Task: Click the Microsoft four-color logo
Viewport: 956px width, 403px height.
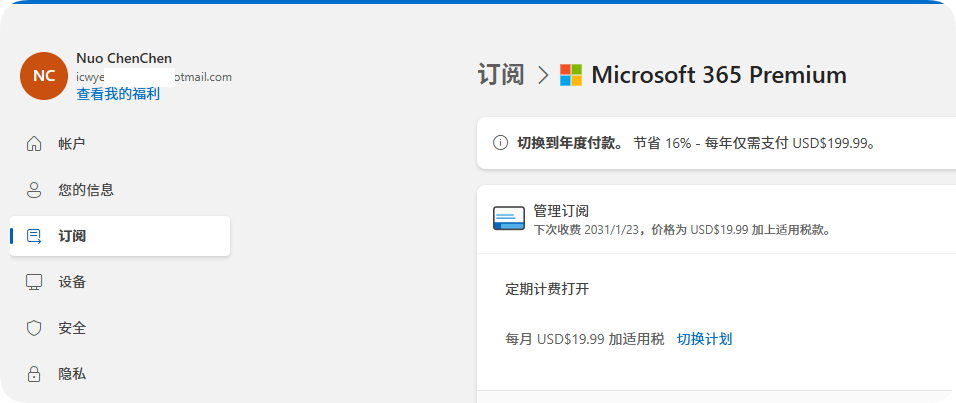Action: 571,75
